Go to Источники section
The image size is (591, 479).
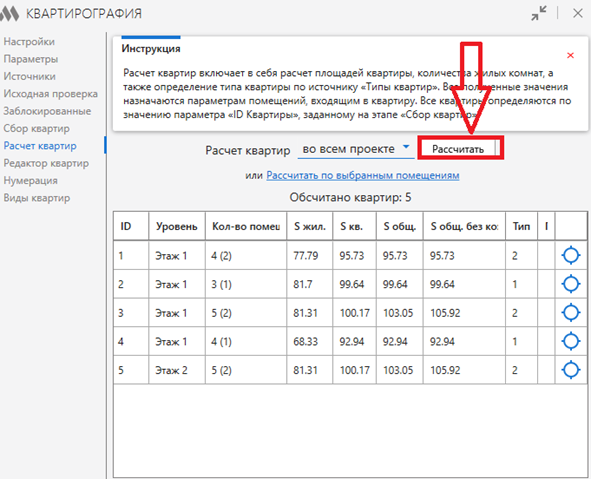(x=29, y=76)
